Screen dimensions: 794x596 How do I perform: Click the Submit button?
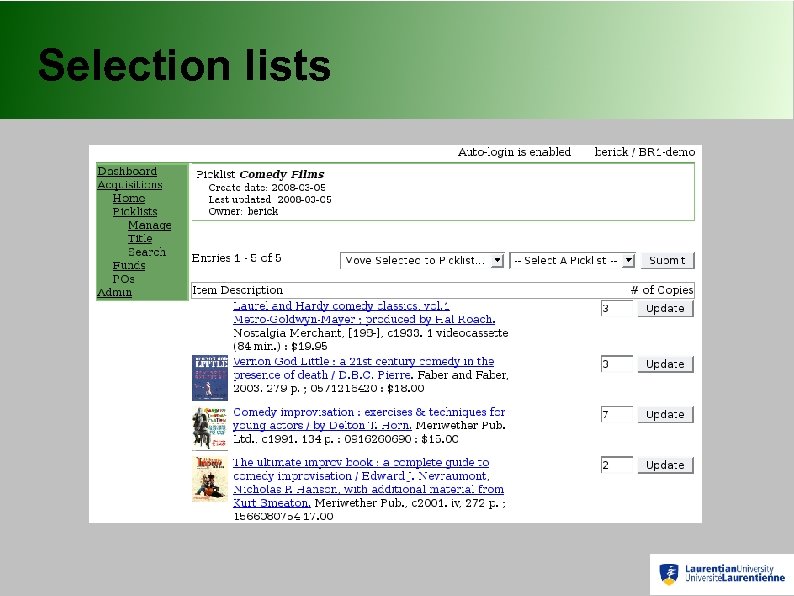(x=667, y=260)
